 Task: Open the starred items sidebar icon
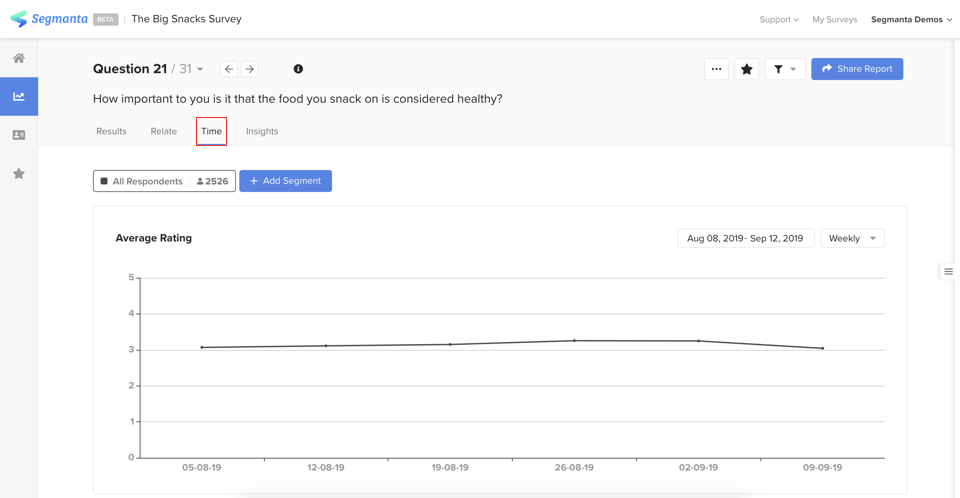(19, 173)
